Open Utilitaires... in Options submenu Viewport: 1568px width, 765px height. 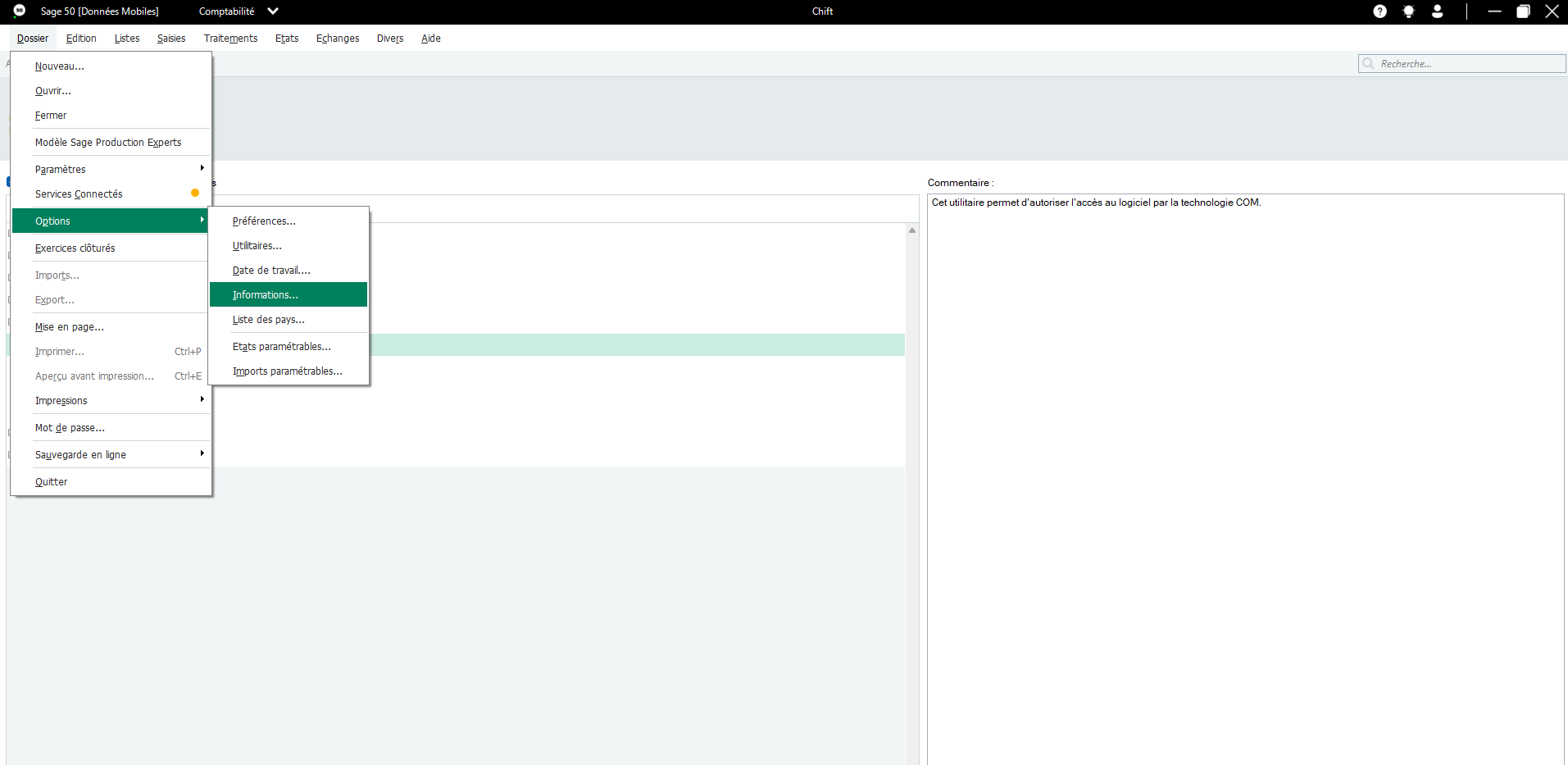[289, 246]
